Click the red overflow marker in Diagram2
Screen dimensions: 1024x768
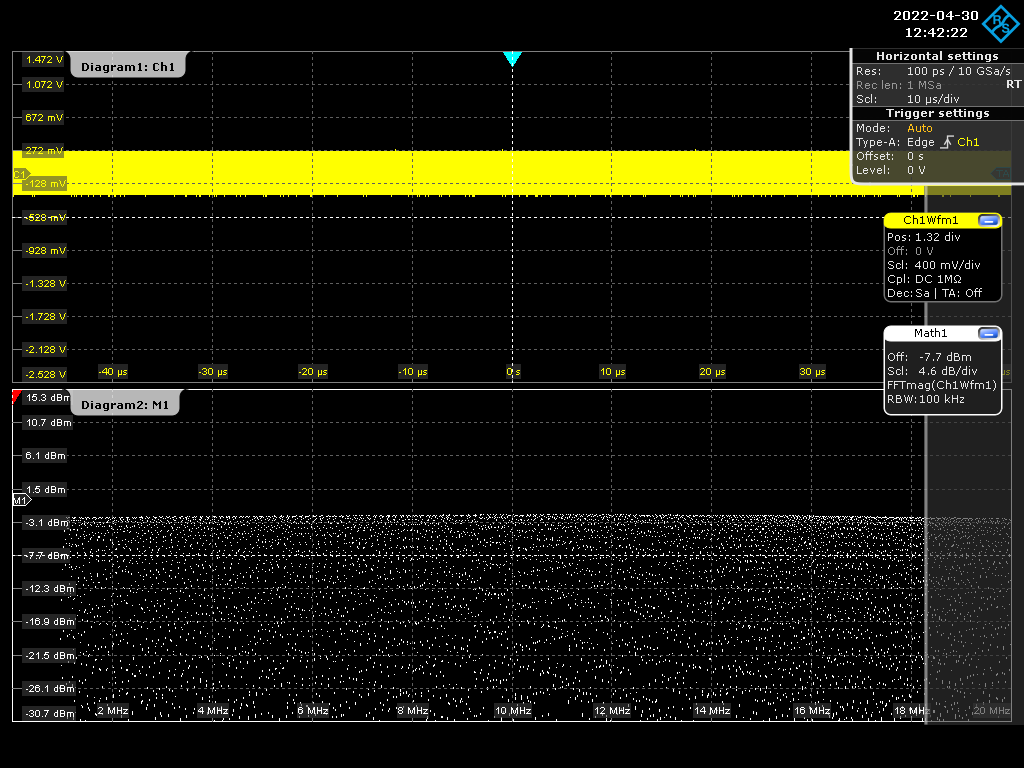click(x=16, y=396)
